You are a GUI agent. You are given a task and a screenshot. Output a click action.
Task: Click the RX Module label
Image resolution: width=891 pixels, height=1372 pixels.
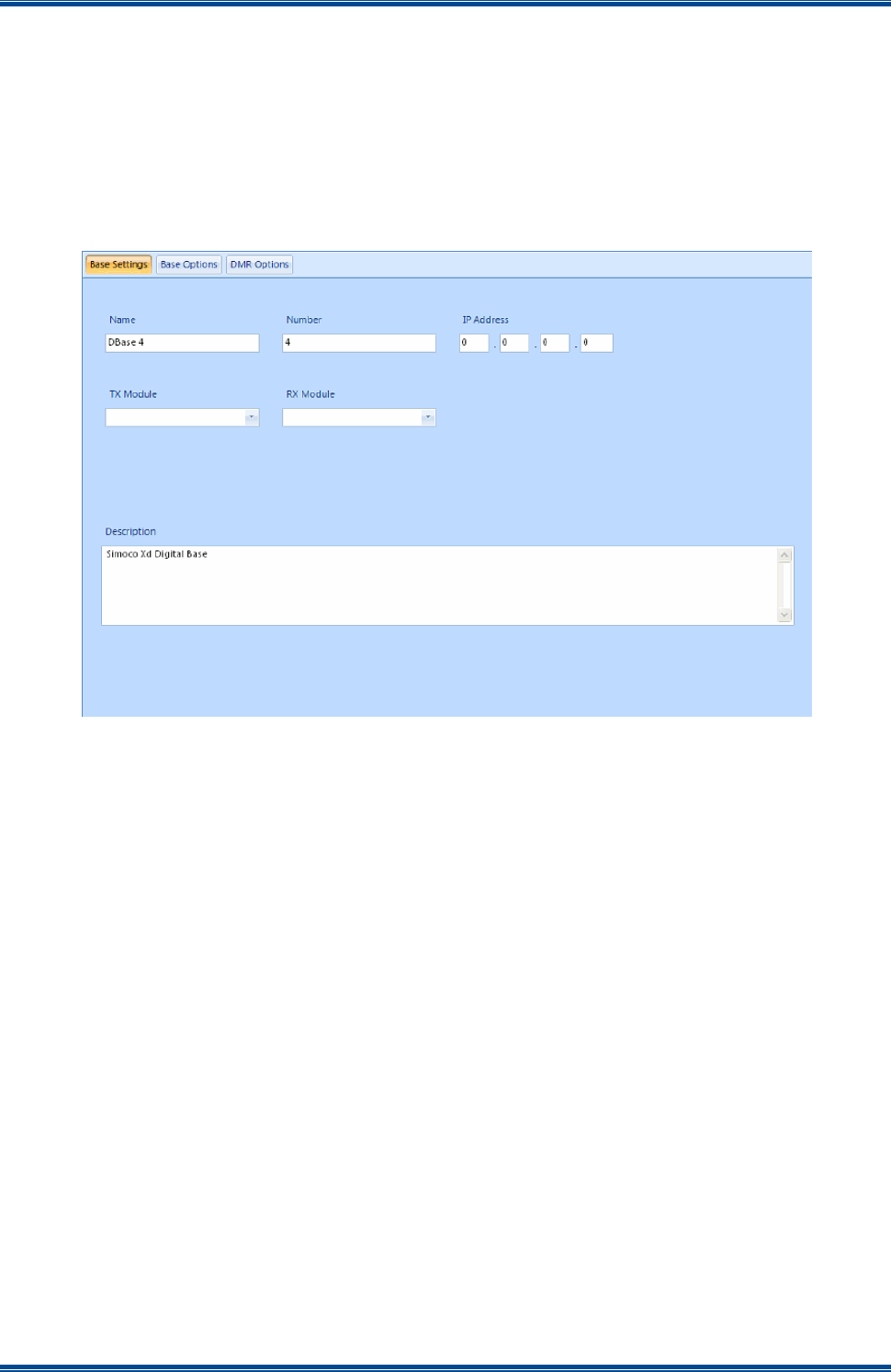(310, 394)
